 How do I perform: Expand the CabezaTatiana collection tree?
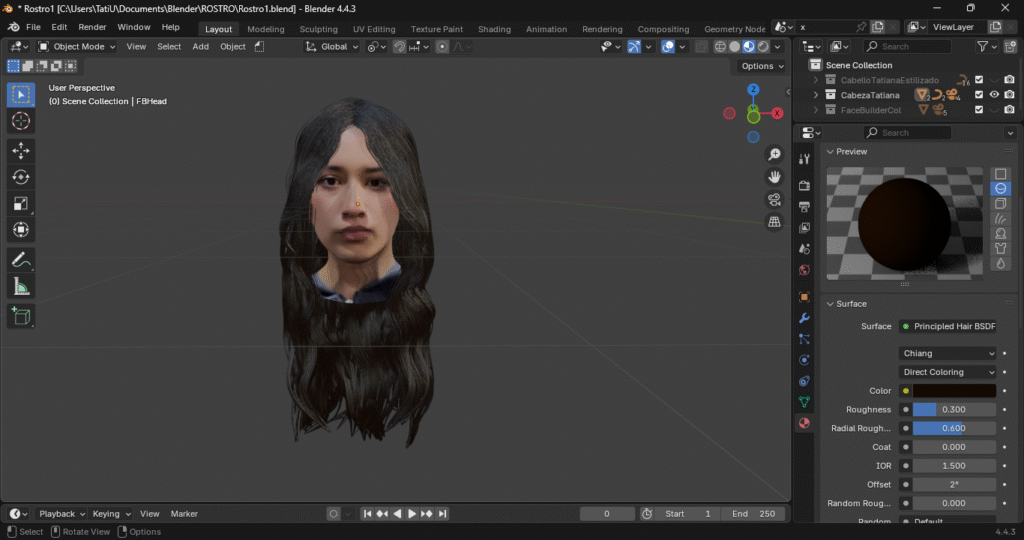(816, 95)
